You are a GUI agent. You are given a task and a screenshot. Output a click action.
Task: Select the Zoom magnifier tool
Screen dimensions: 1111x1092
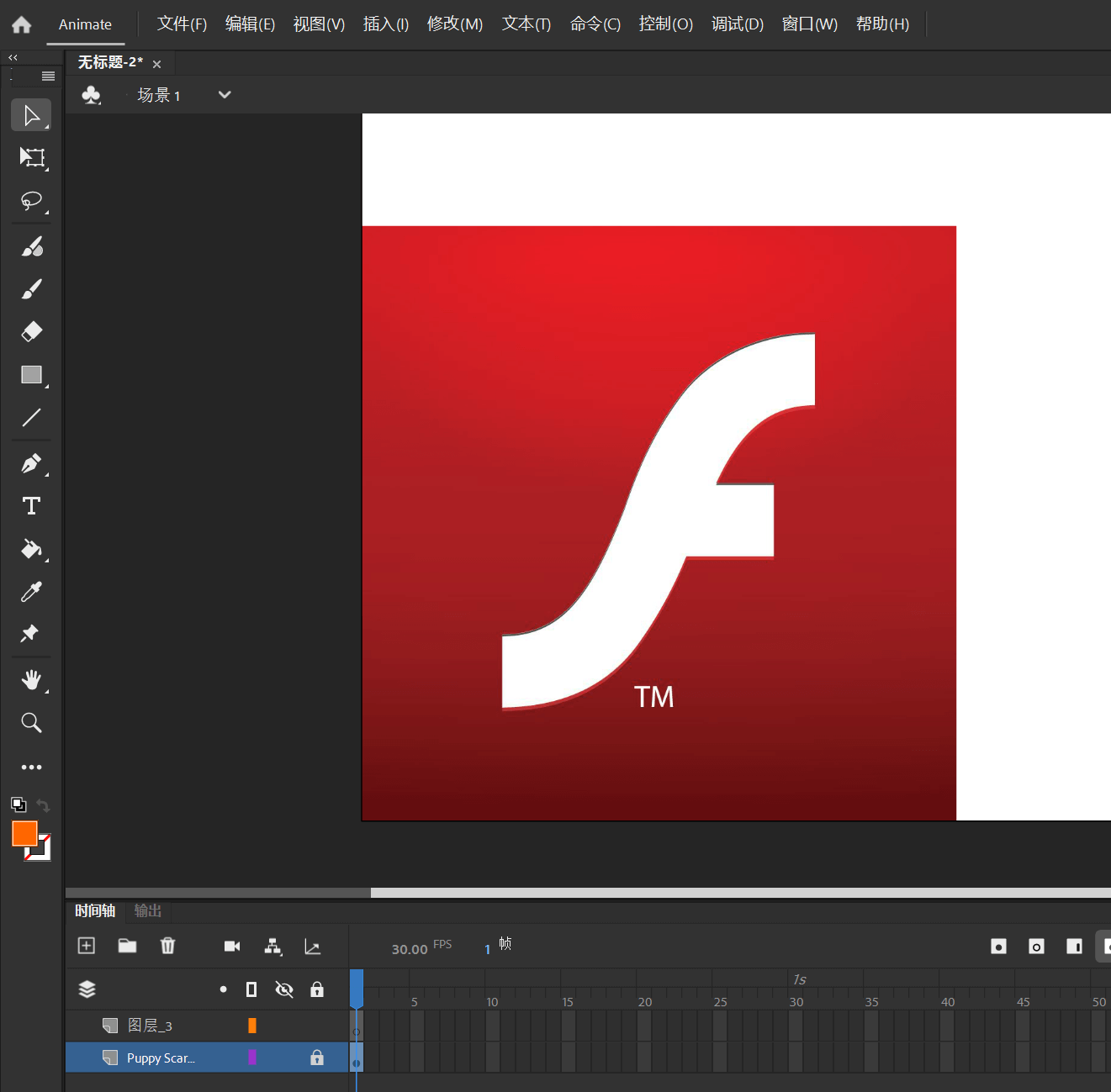click(x=31, y=722)
